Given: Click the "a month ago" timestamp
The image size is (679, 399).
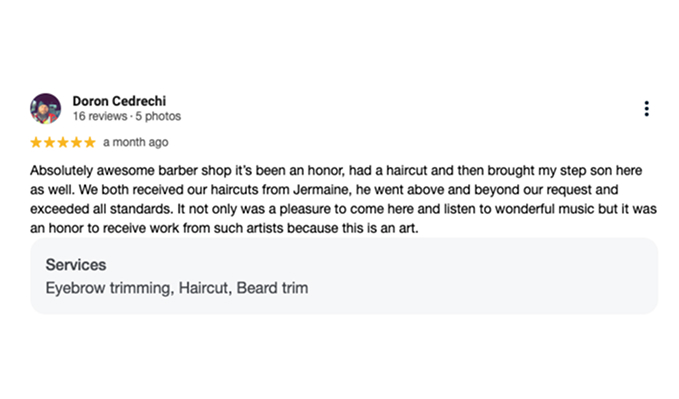Looking at the screenshot, I should 136,142.
